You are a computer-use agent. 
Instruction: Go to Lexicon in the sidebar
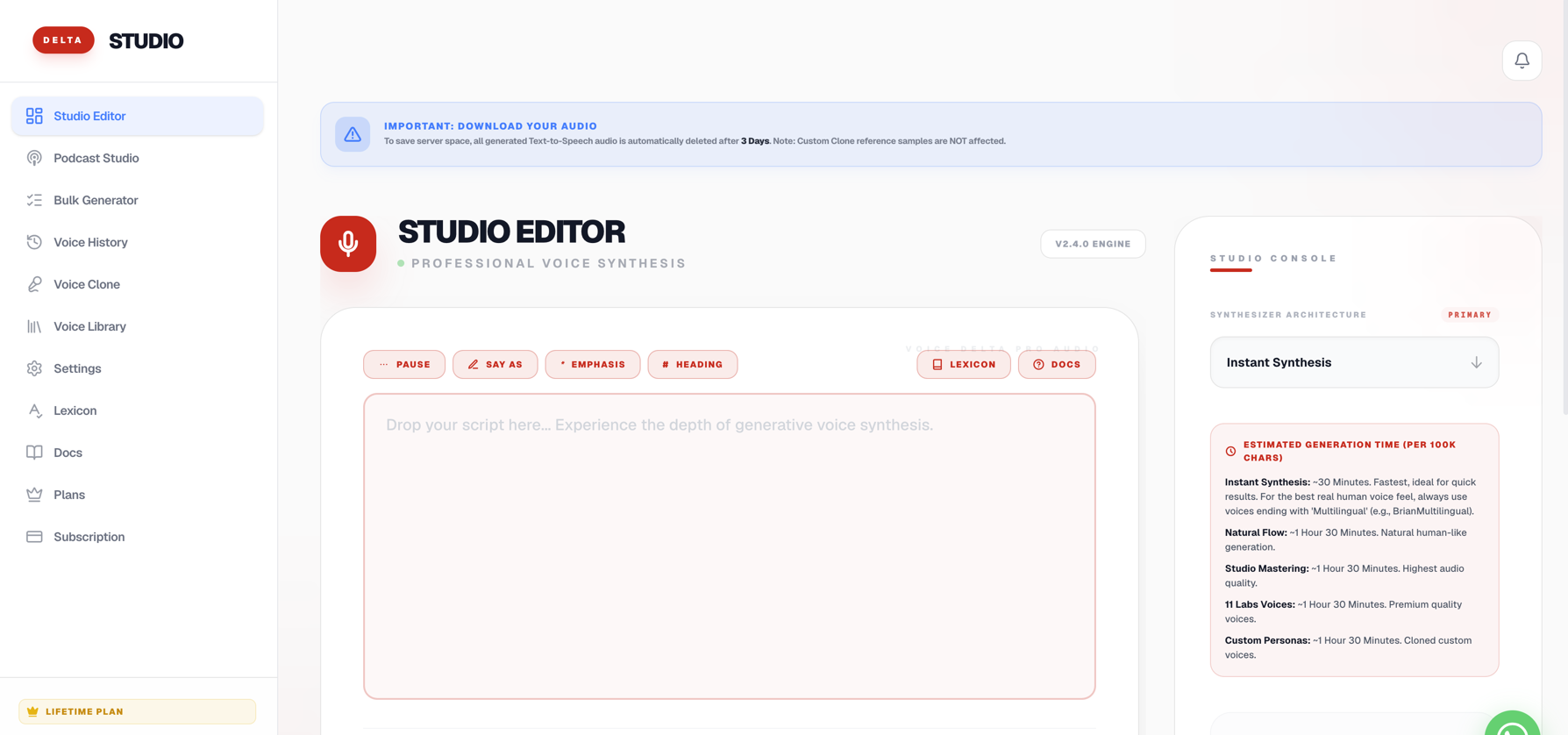(x=137, y=410)
